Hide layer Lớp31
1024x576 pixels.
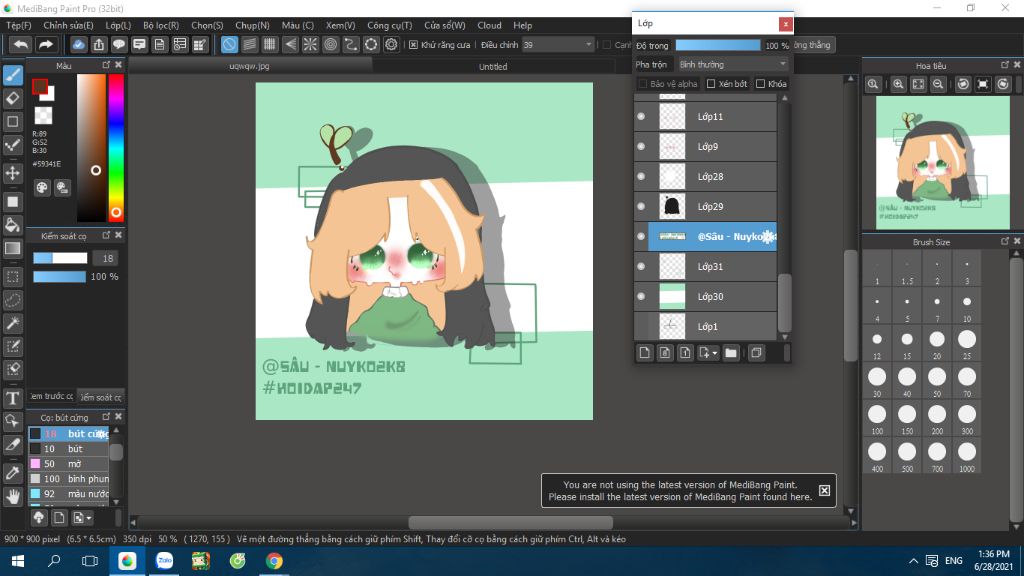(x=641, y=266)
